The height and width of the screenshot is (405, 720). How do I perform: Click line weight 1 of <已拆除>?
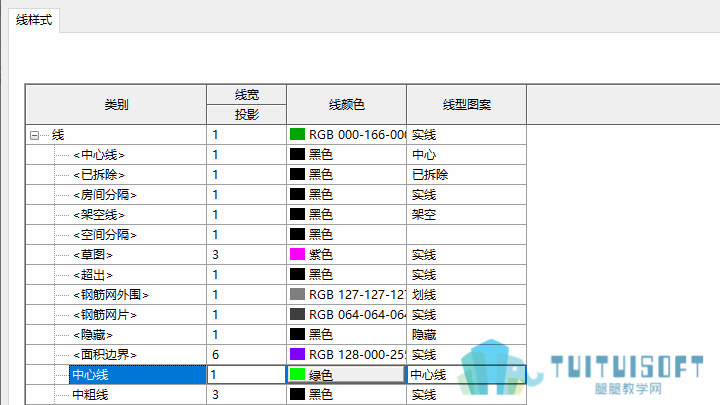pos(247,175)
